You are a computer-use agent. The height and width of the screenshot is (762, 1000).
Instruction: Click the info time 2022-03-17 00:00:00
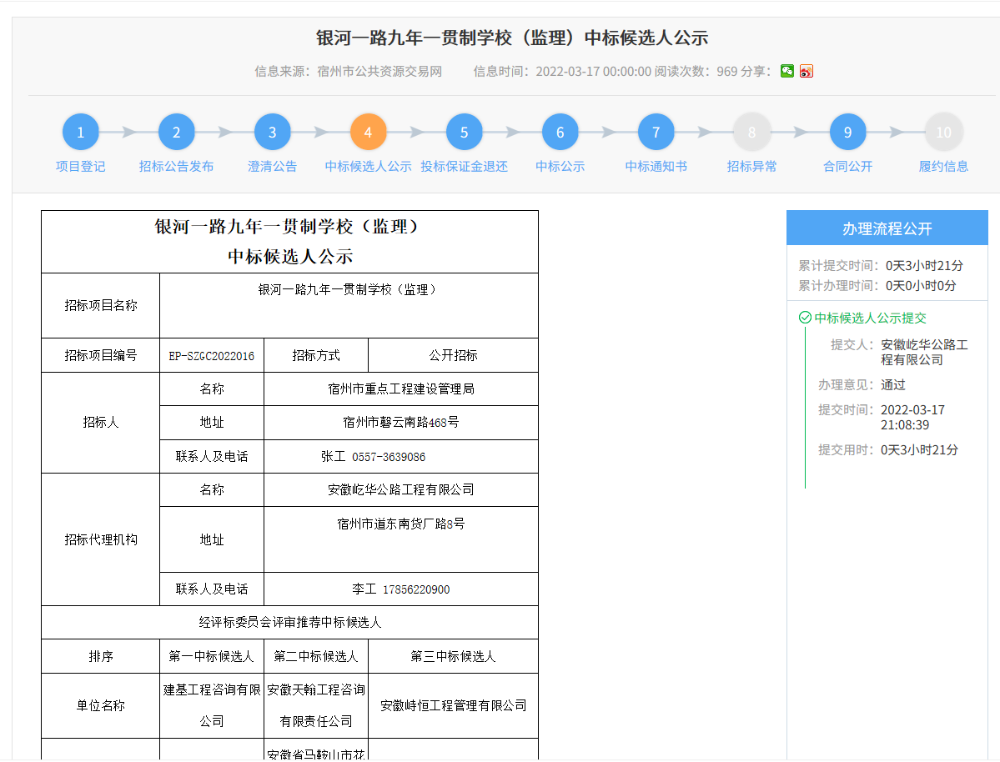click(x=593, y=71)
